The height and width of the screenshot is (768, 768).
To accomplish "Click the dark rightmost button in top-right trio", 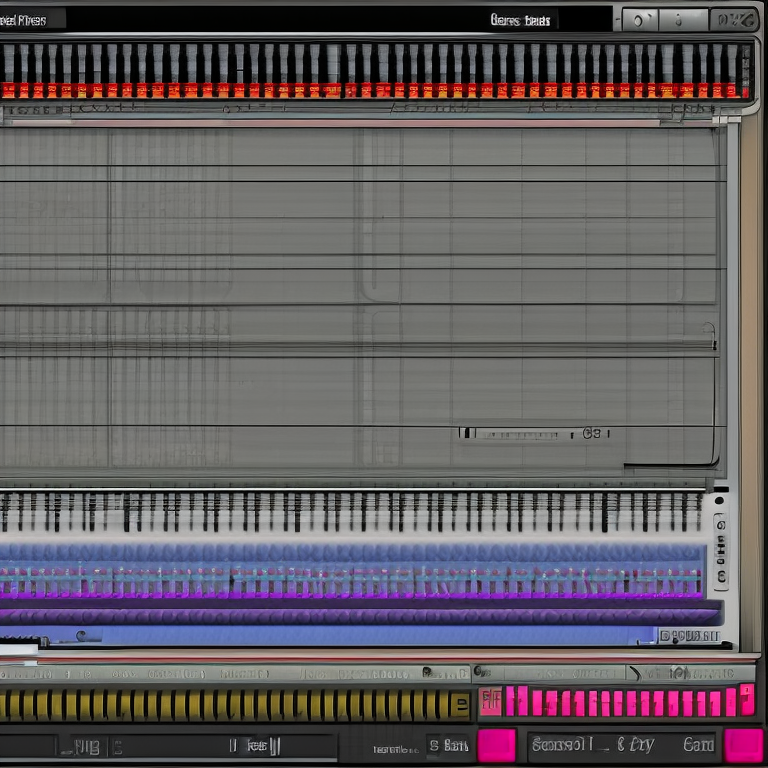I will [x=734, y=20].
